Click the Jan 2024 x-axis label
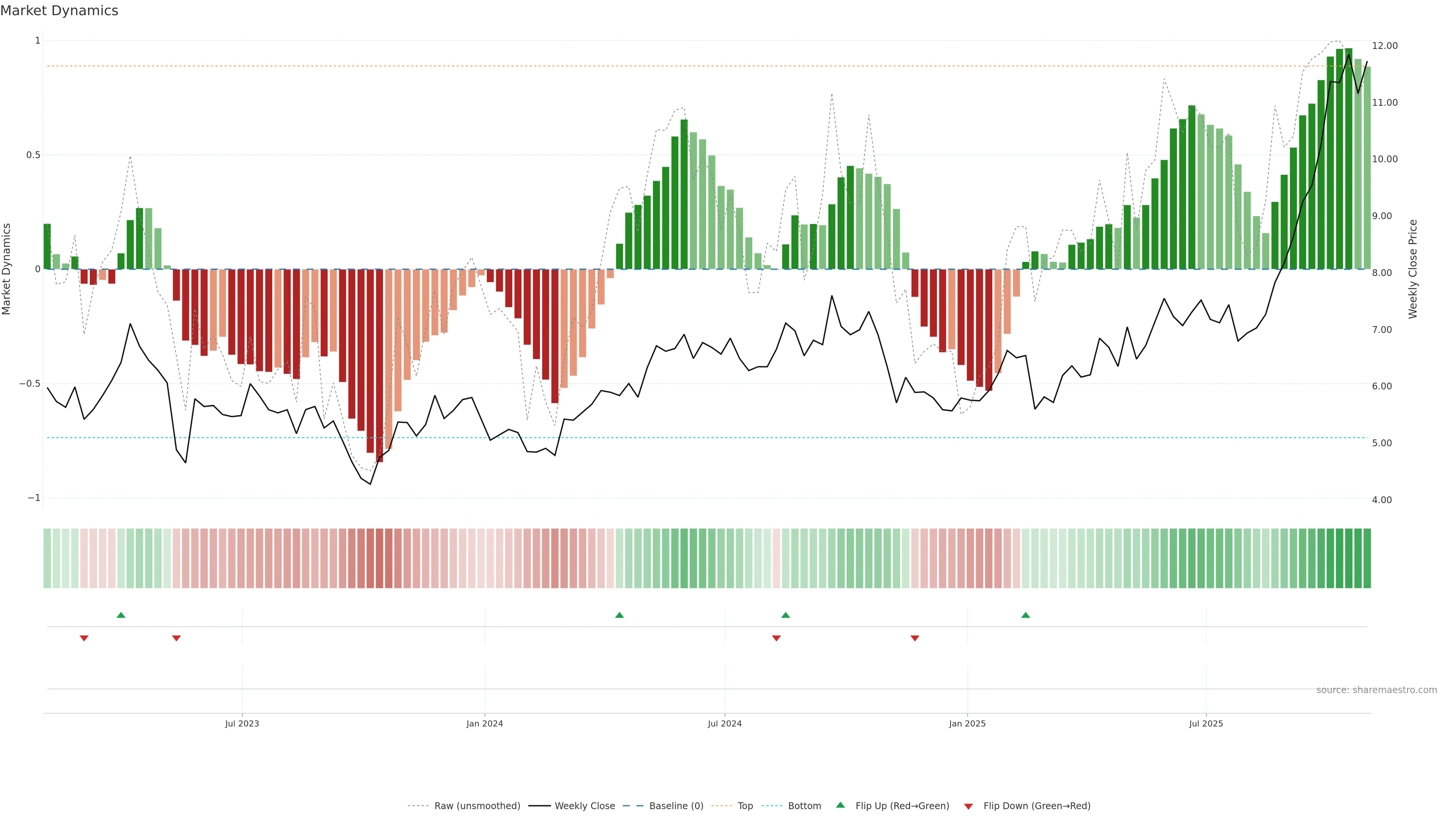Image resolution: width=1456 pixels, height=819 pixels. click(485, 723)
